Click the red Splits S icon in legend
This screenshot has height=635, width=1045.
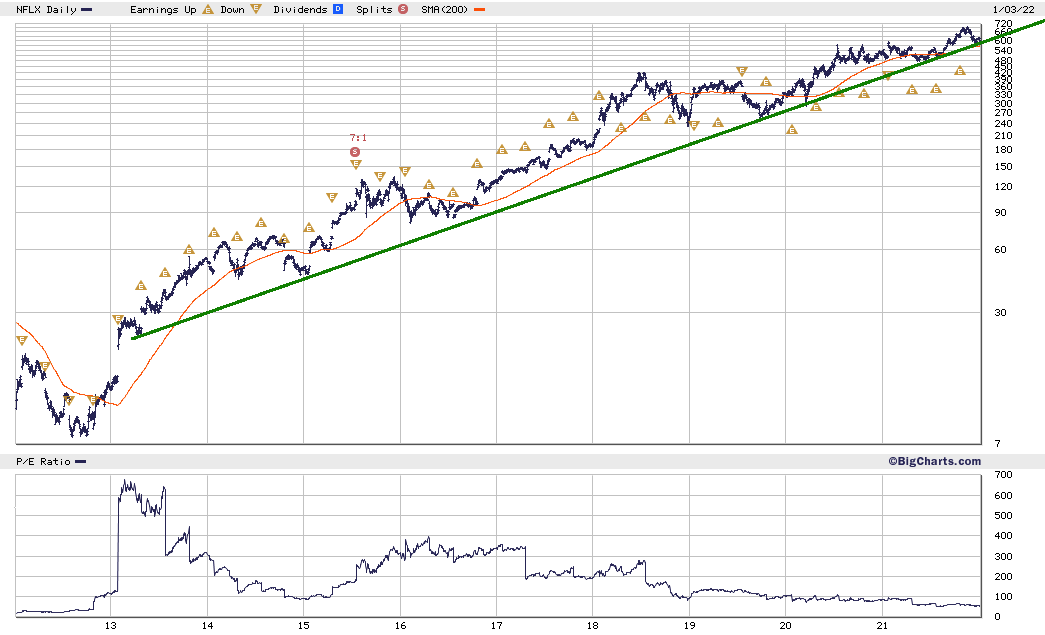click(x=403, y=9)
